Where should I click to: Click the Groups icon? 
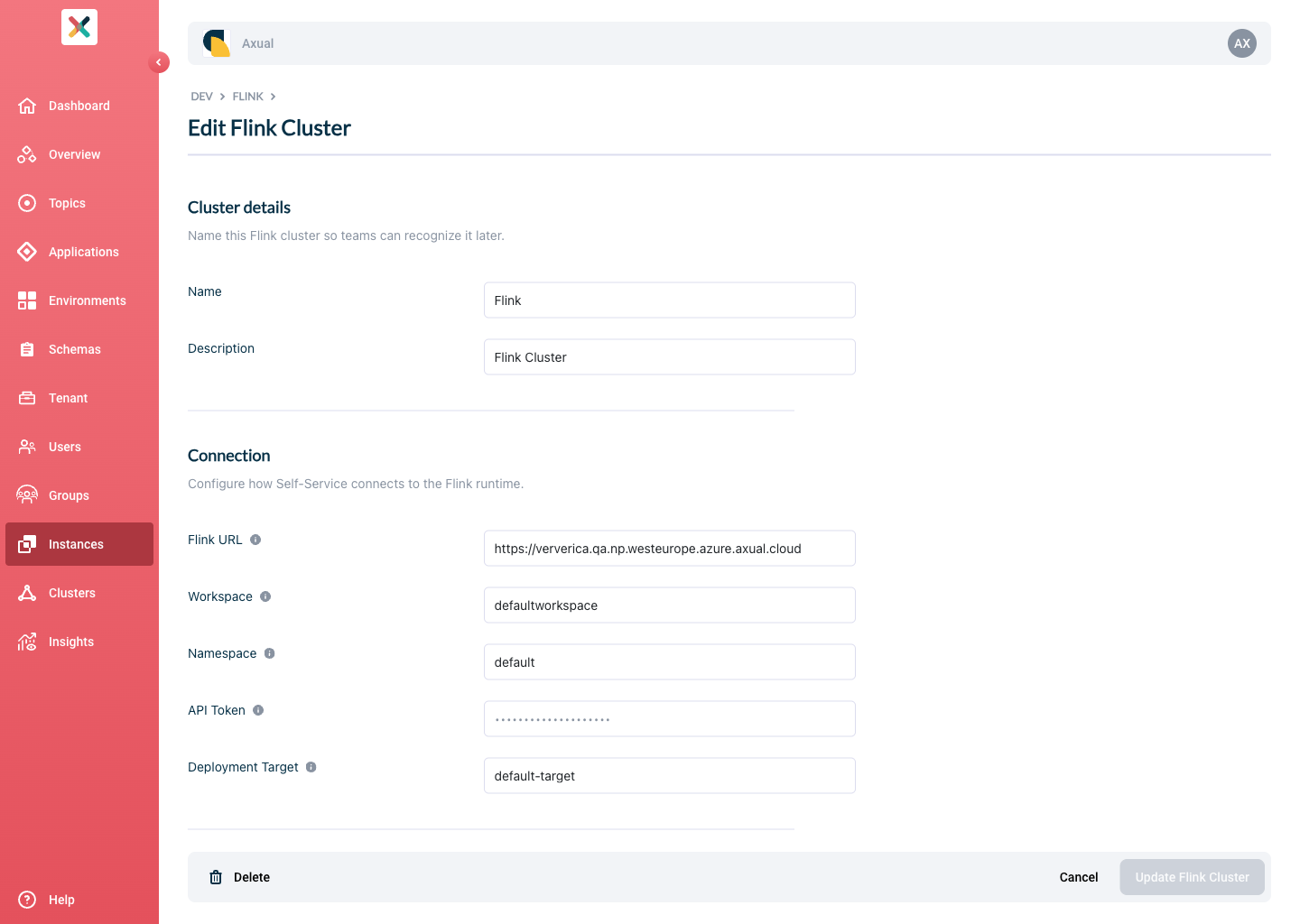27,495
